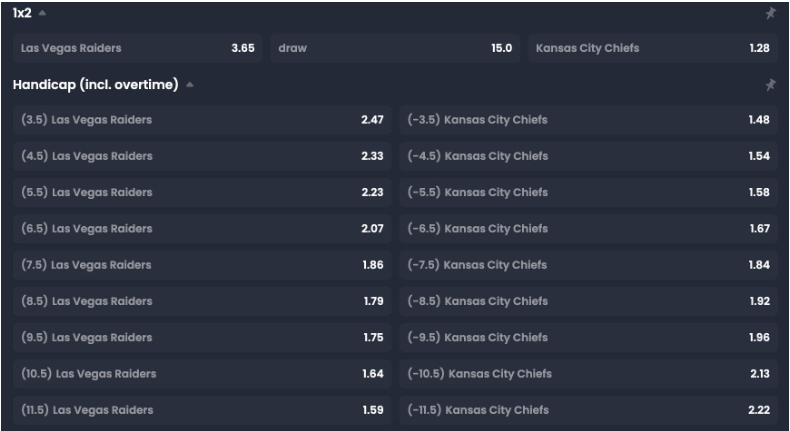Pick (-10.5) Kansas City Chiefs at 2.13
The height and width of the screenshot is (431, 790).
pos(588,374)
